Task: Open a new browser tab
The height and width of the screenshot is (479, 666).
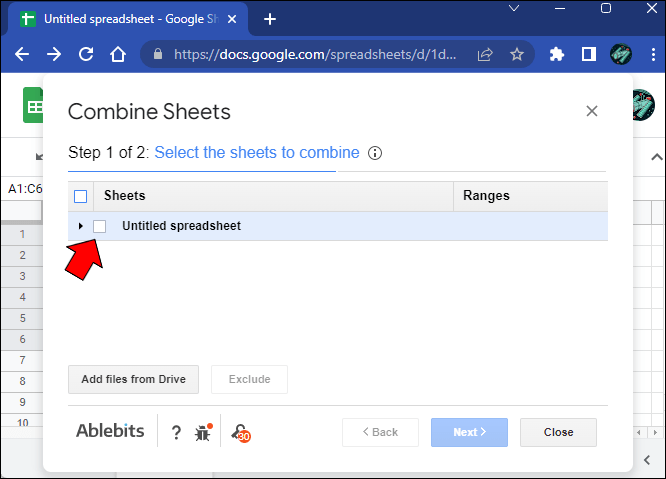Action: (x=270, y=19)
